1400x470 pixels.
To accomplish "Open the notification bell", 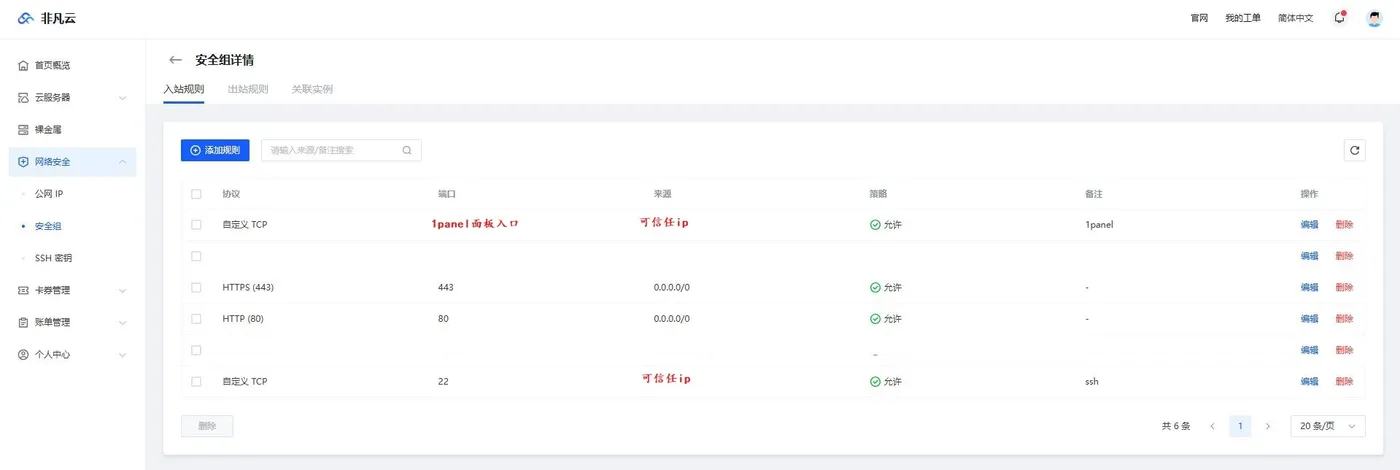I will pyautogui.click(x=1339, y=18).
